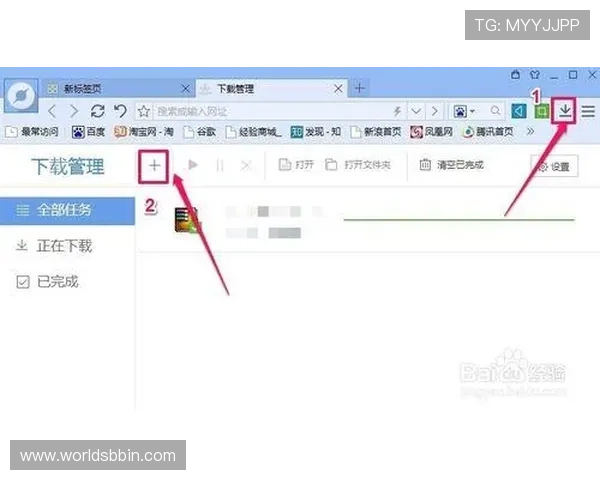Viewport: 600px width, 480px height.
Task: Open the 百度 bookmark
Action: (x=88, y=132)
